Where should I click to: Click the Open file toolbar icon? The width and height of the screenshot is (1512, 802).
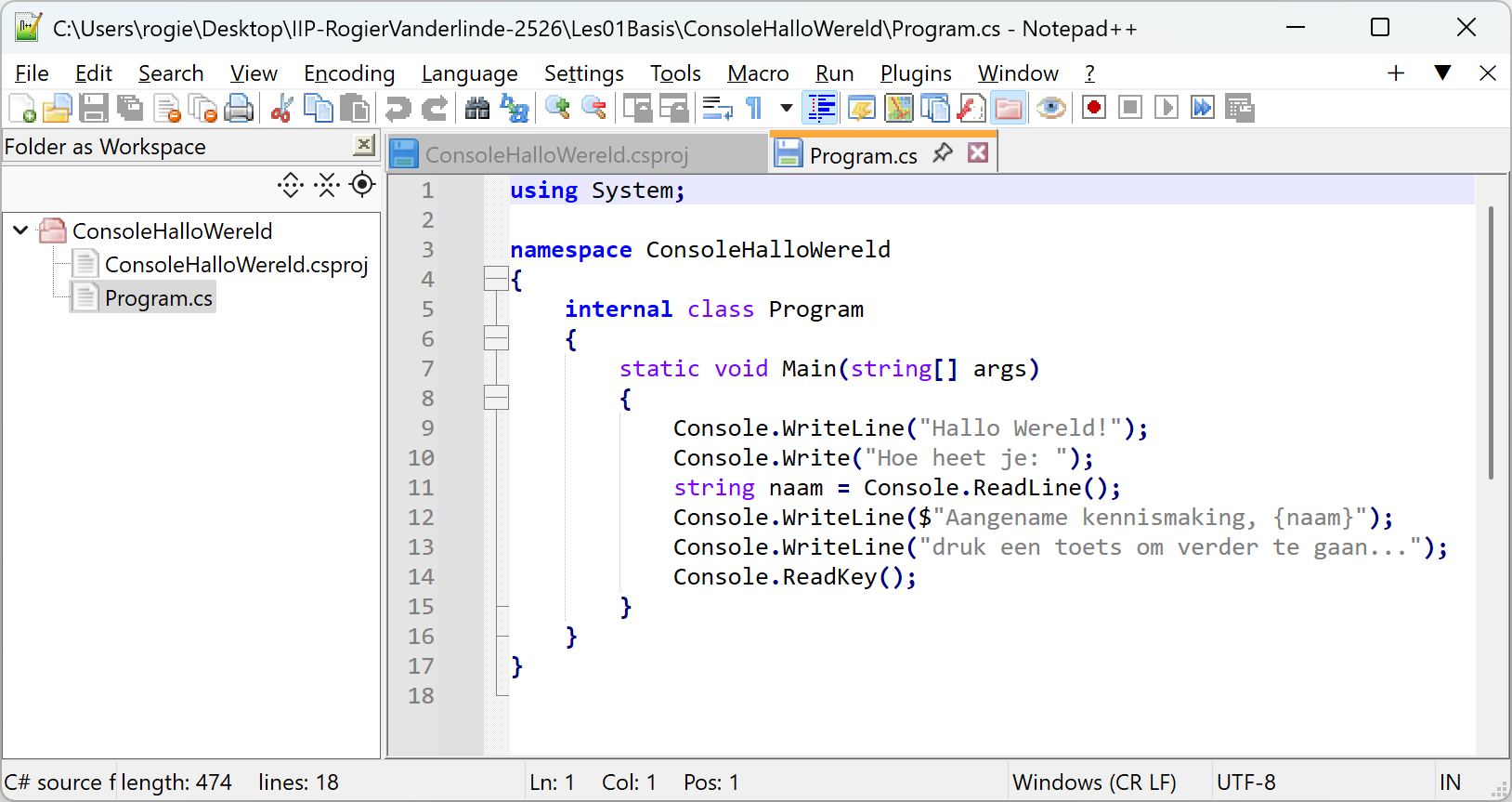pos(57,109)
